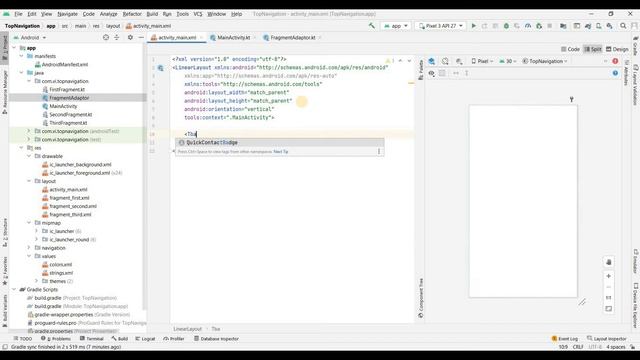The width and height of the screenshot is (640, 360).
Task: Select activity_main.xml editor tab
Action: coord(177,38)
